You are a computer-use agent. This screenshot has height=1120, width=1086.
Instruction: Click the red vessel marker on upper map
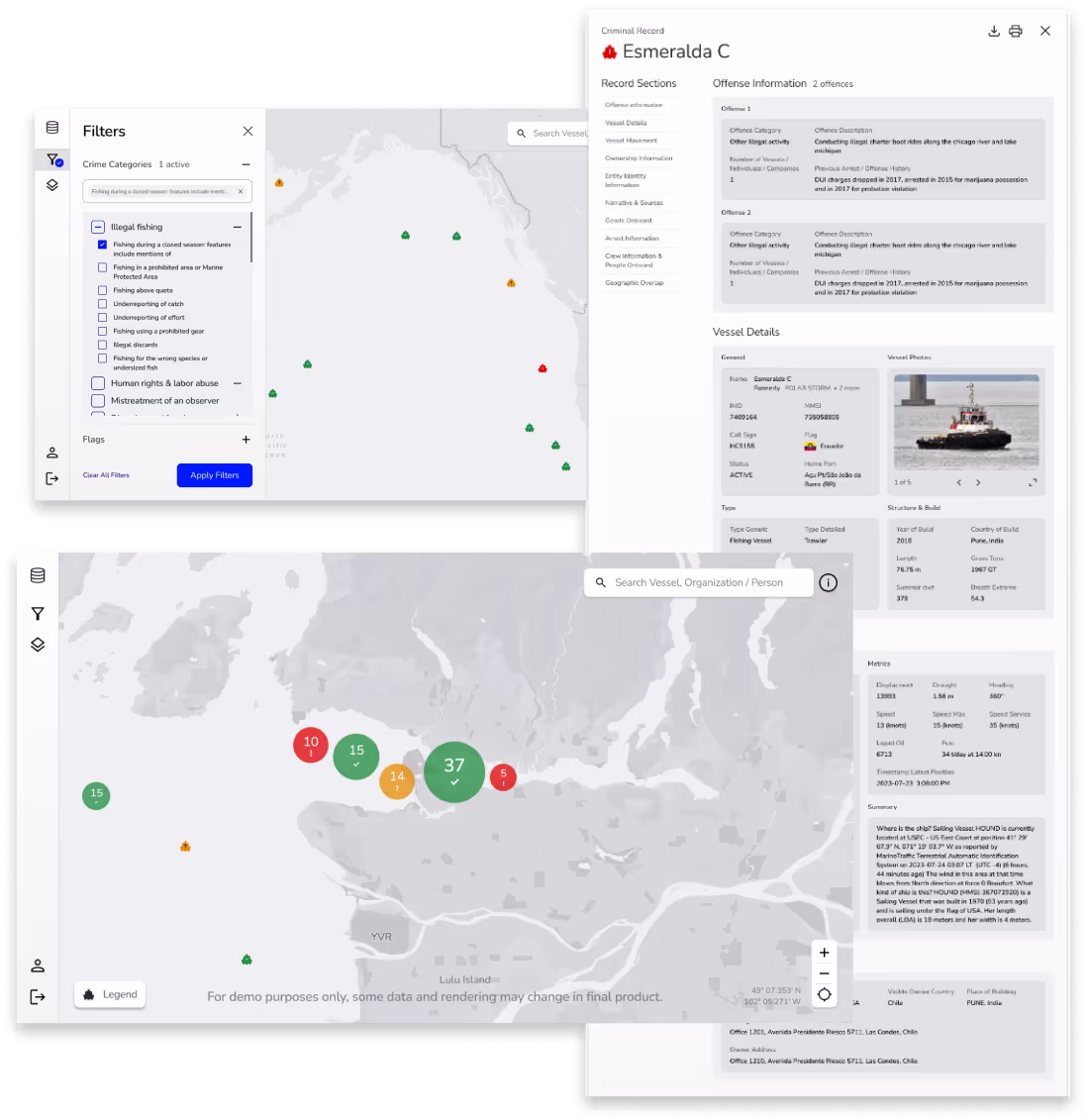pyautogui.click(x=543, y=368)
